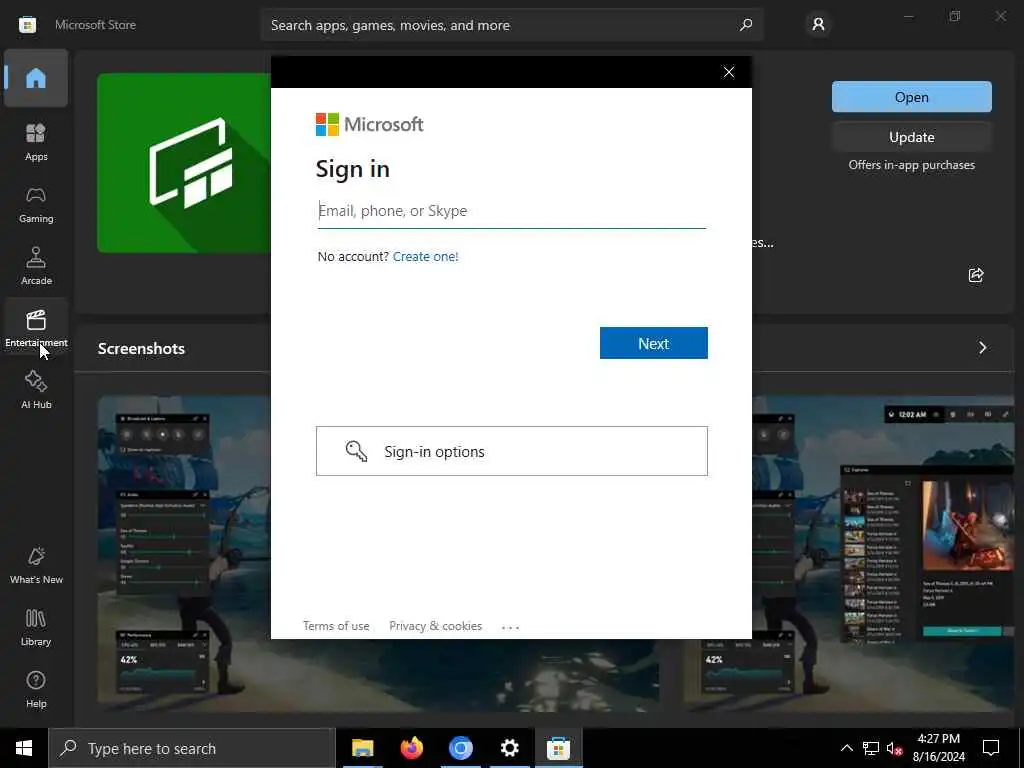Open the Apps section
This screenshot has width=1024, height=768.
pyautogui.click(x=36, y=142)
